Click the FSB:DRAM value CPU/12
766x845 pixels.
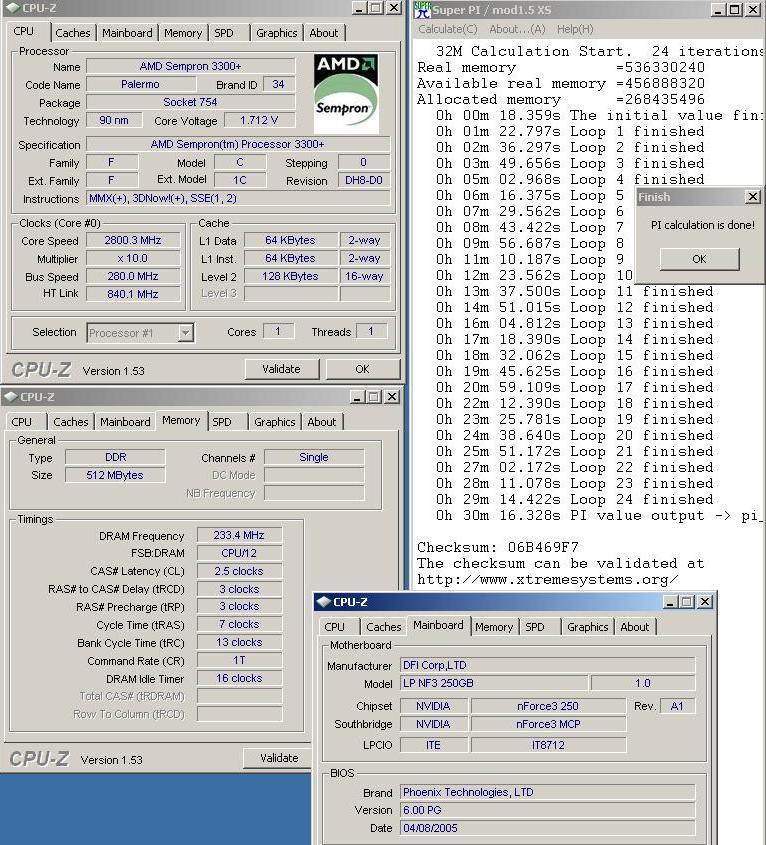(x=239, y=553)
